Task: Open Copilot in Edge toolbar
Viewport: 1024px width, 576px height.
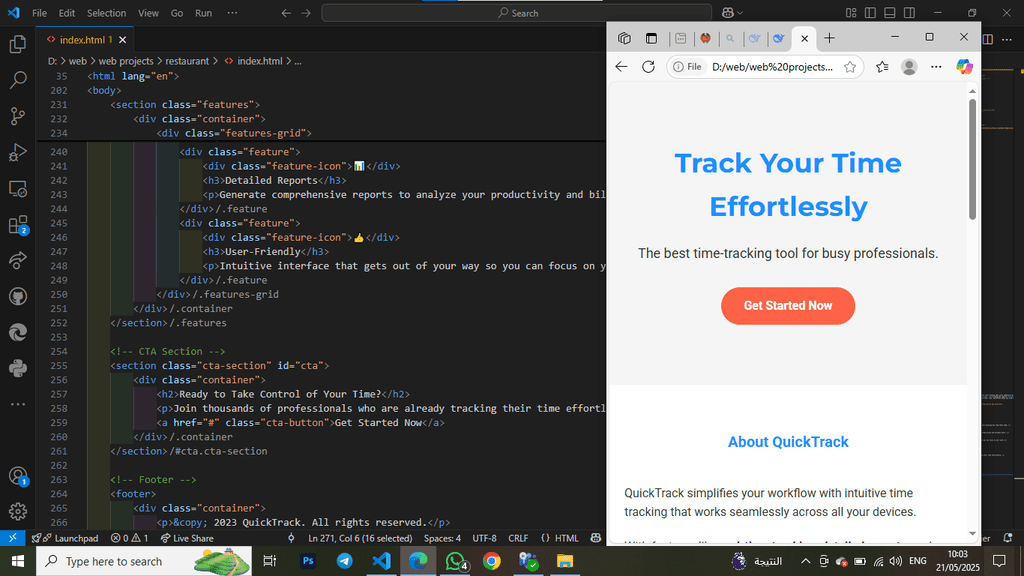Action: [x=964, y=67]
